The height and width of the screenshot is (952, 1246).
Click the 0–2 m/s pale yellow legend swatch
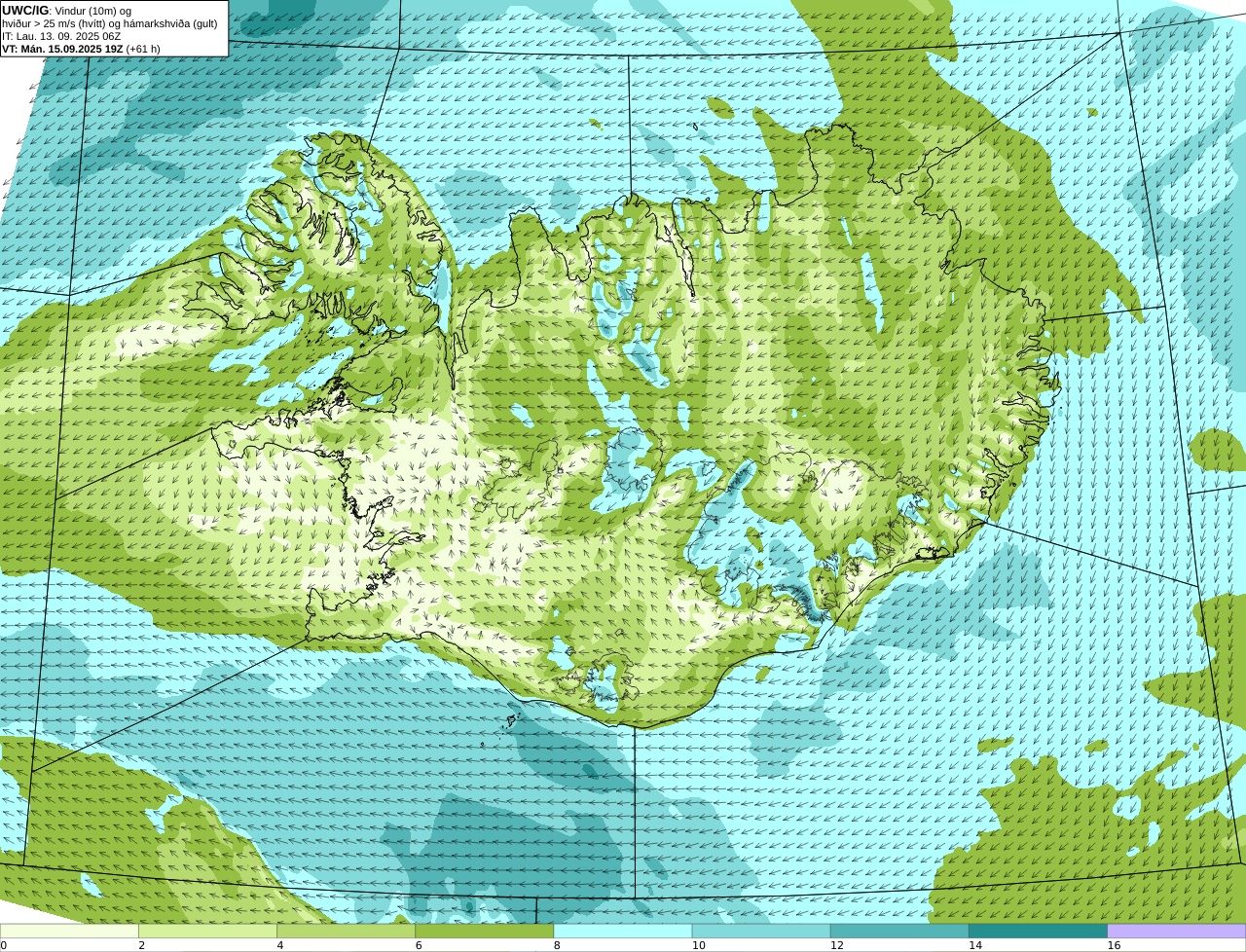point(69,931)
